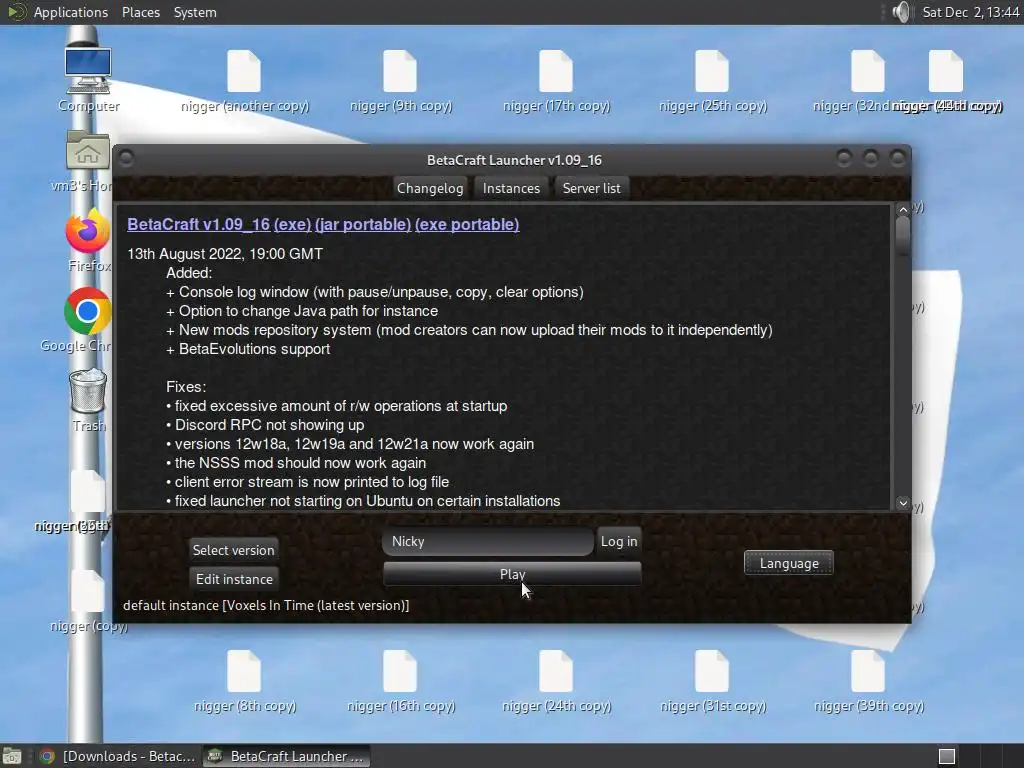
Task: Click the volume speaker icon in top panel
Action: coord(901,12)
